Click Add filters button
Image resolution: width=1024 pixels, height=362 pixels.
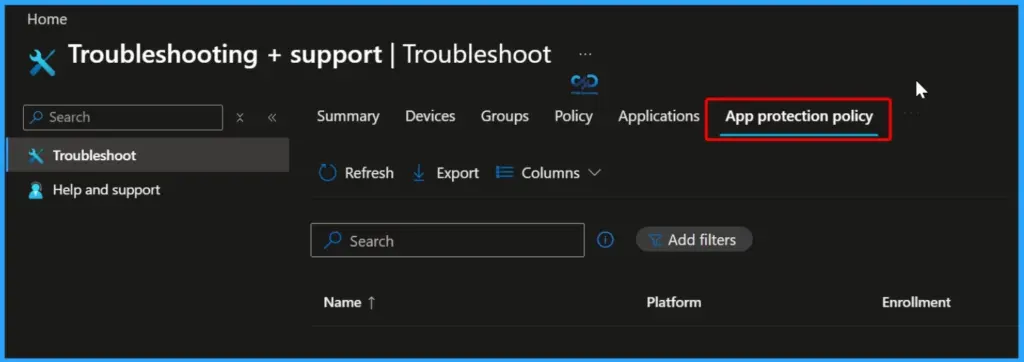pyautogui.click(x=694, y=240)
